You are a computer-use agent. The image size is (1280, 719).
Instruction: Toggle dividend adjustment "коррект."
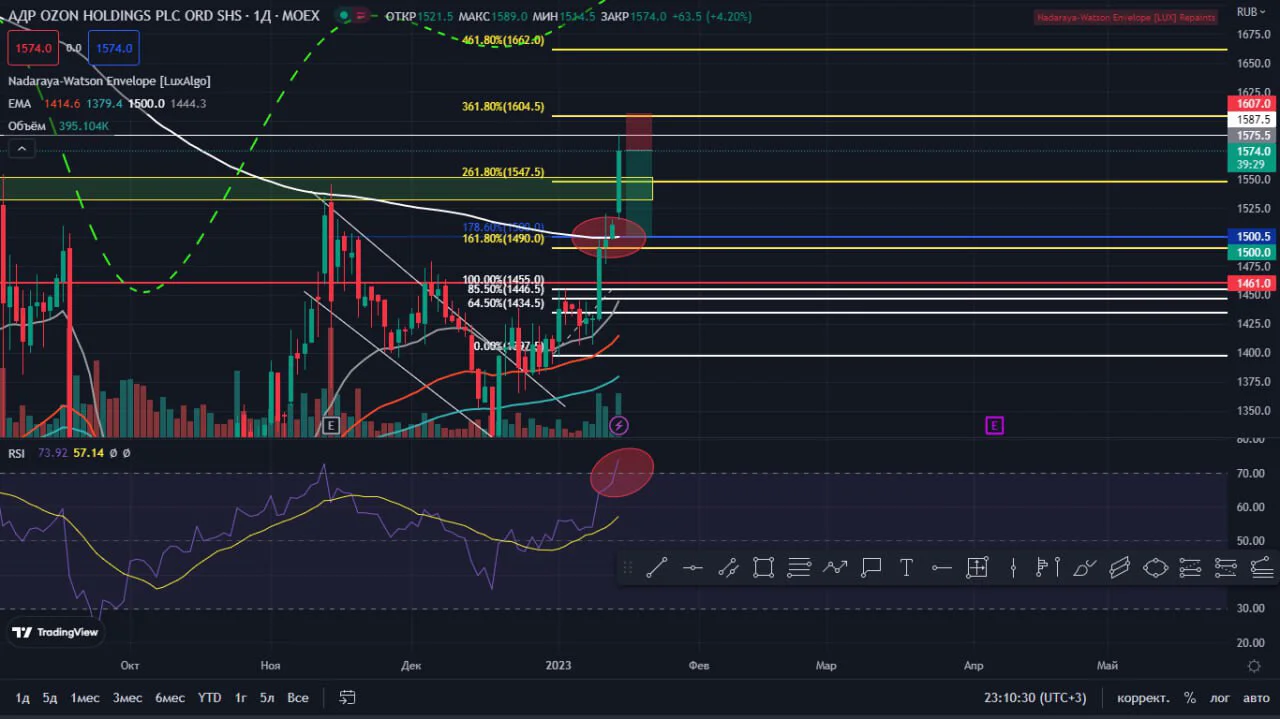(x=1143, y=697)
